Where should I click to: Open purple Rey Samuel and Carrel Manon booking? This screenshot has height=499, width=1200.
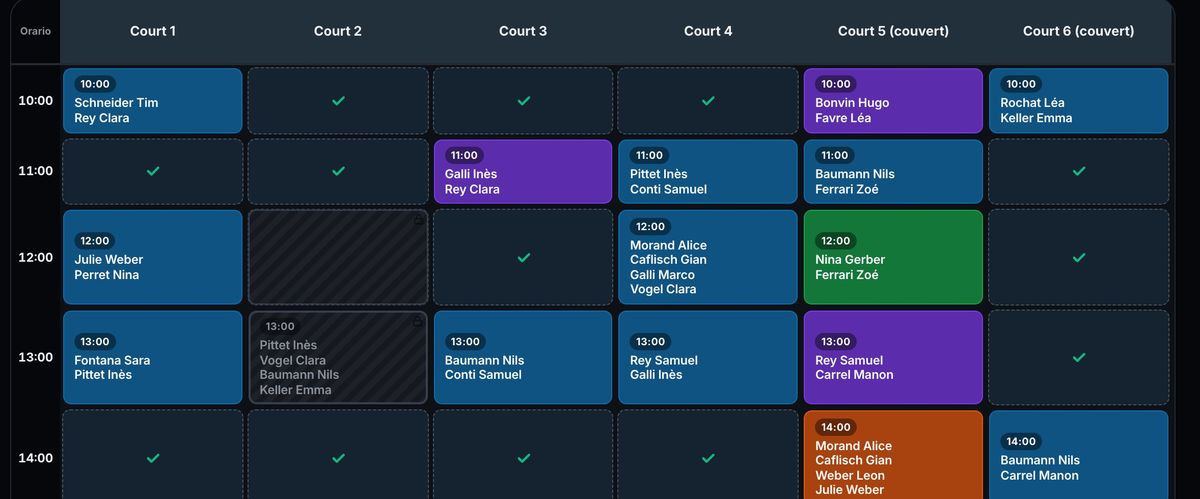[893, 357]
